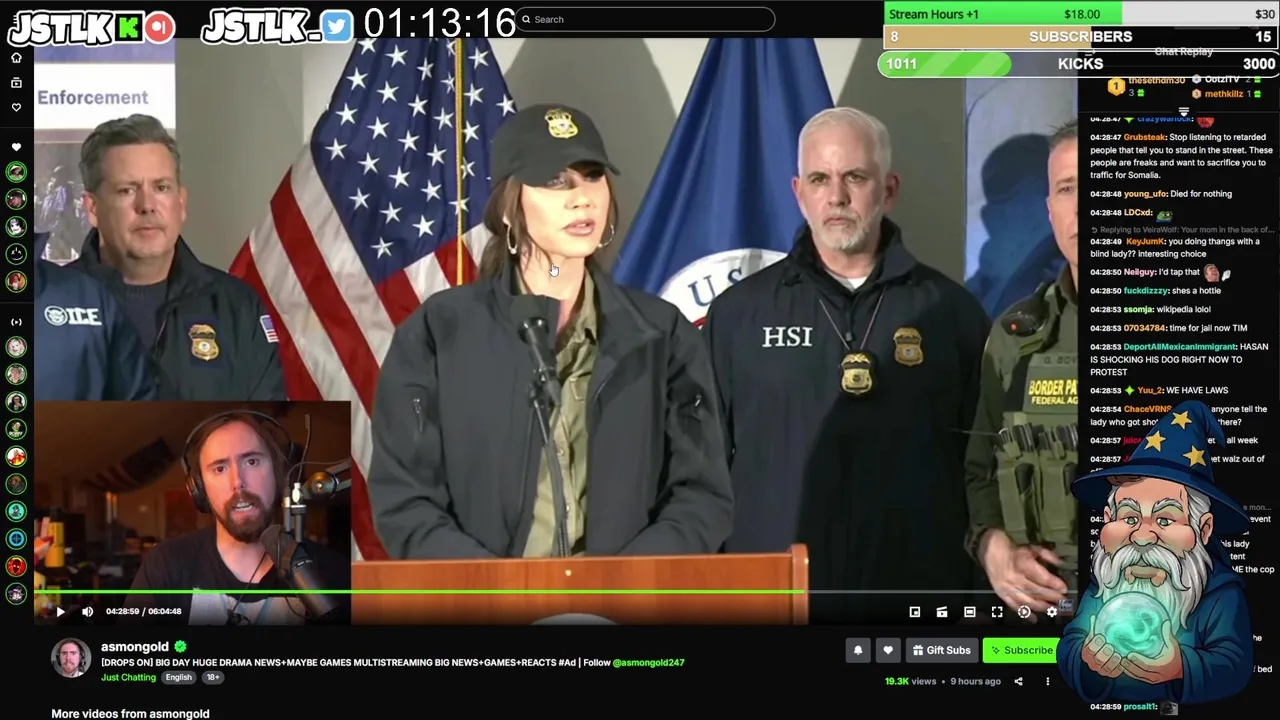Open the three-dot more options menu
Viewport: 1280px width, 720px height.
pos(1048,682)
